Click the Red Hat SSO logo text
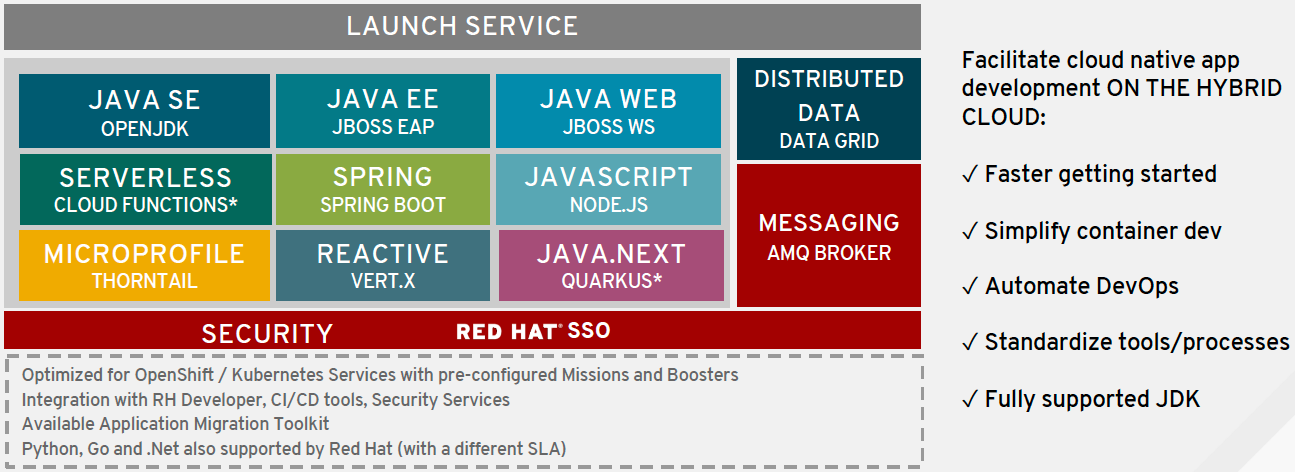Screen dimensions: 1295x472 (533, 331)
